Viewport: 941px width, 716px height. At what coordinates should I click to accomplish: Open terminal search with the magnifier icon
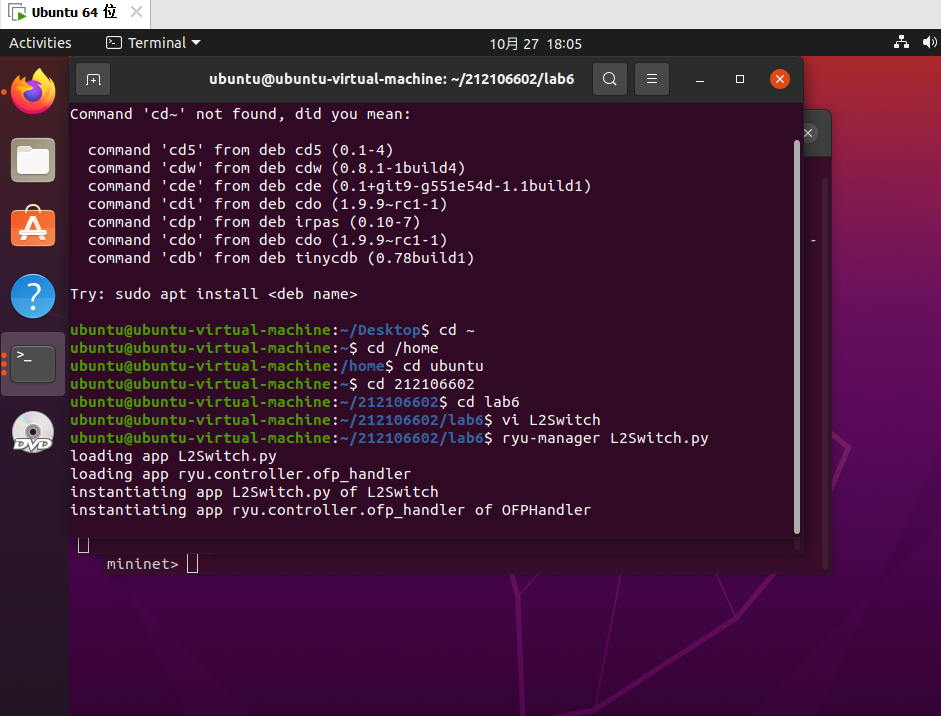point(610,79)
